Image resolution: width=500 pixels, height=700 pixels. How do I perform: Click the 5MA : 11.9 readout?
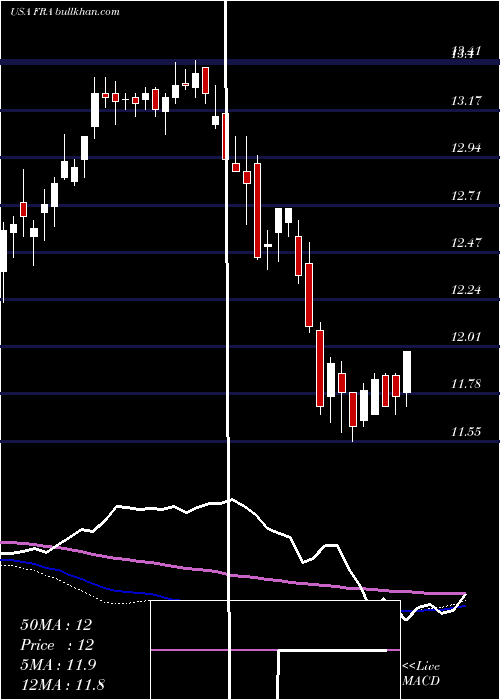tap(58, 665)
